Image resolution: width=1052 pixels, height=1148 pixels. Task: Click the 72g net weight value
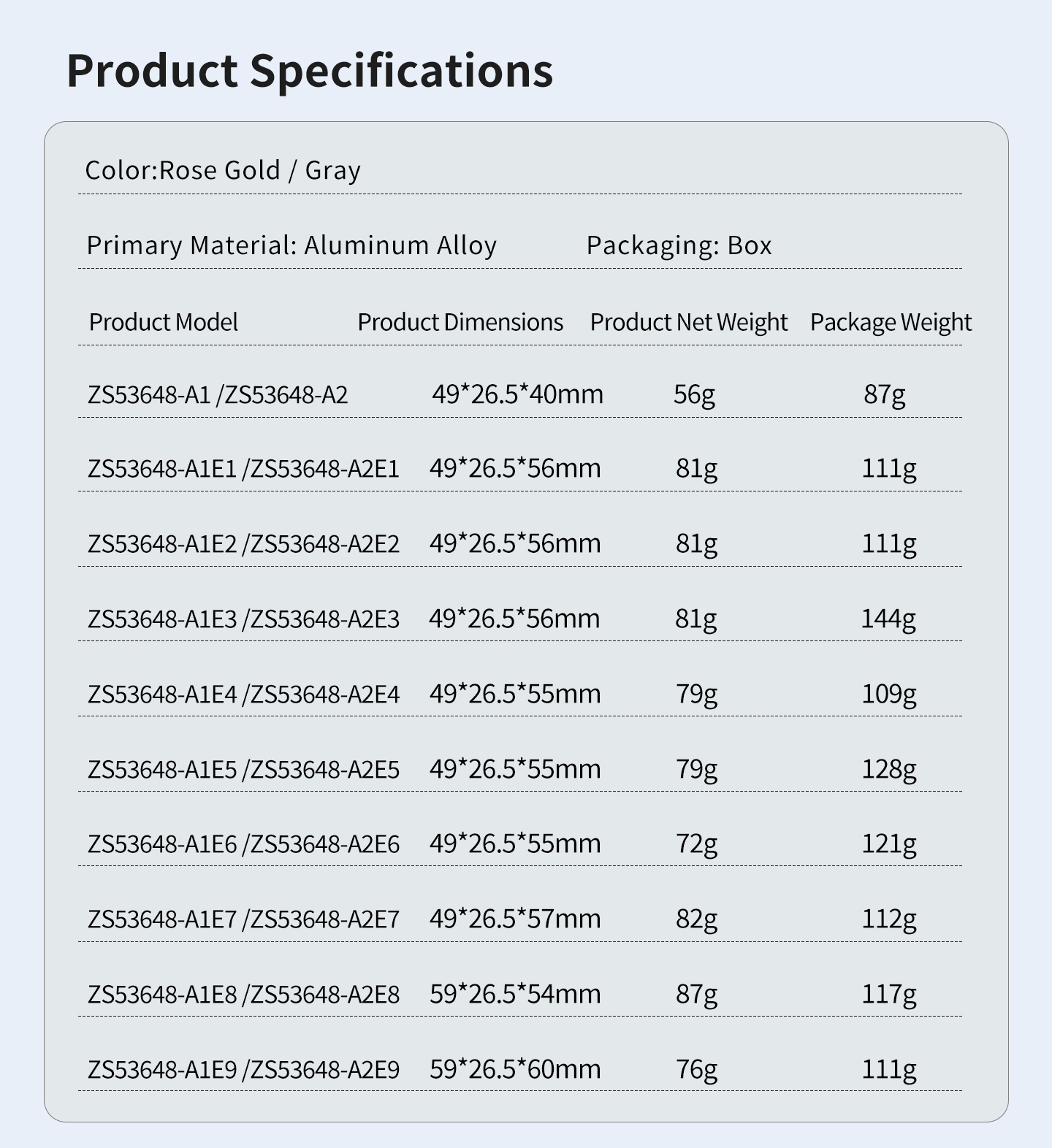pos(696,844)
